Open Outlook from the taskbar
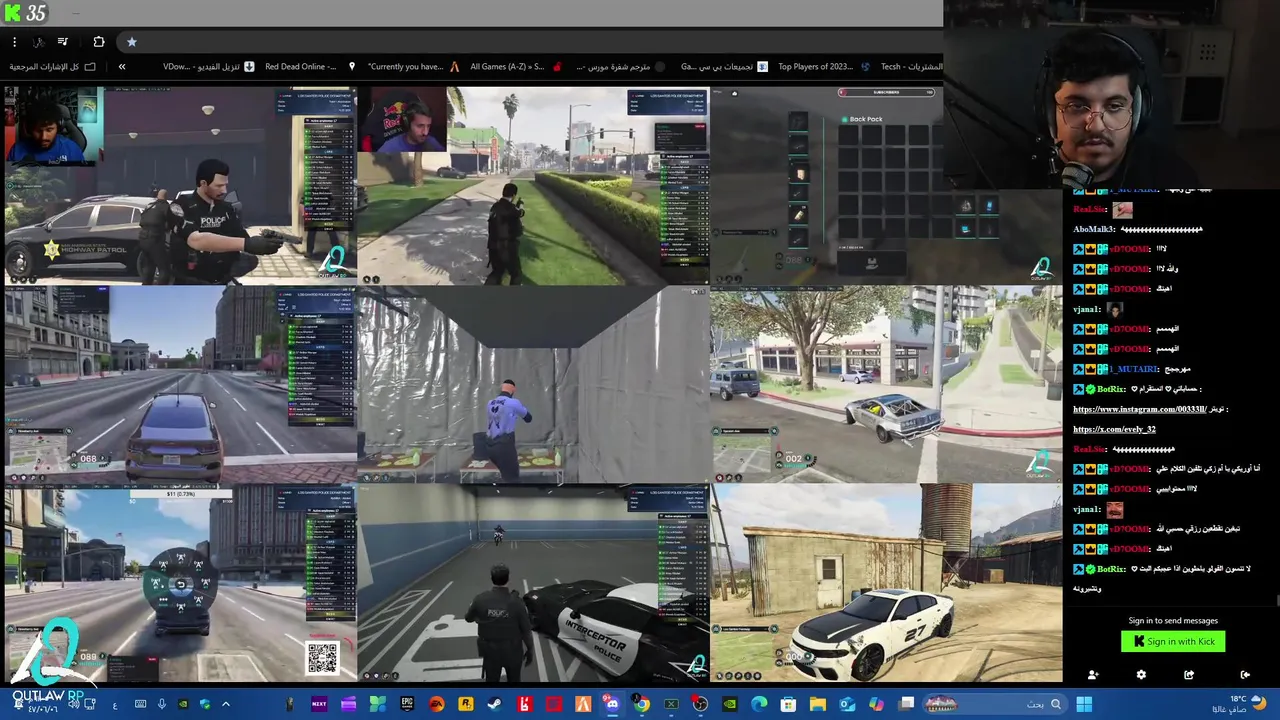Screen dimensions: 1280x720 coord(847,704)
